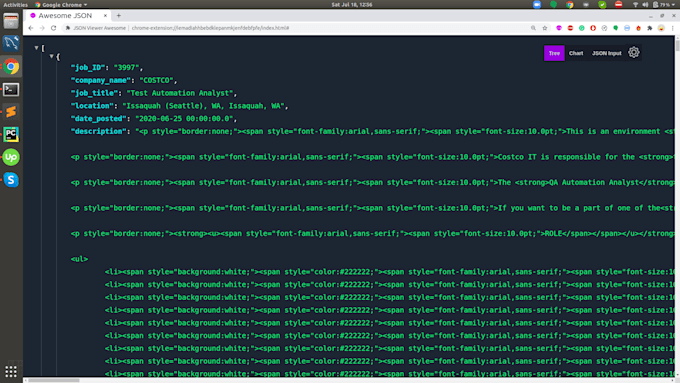Click the Chrome tray icon in top bar

569,5
